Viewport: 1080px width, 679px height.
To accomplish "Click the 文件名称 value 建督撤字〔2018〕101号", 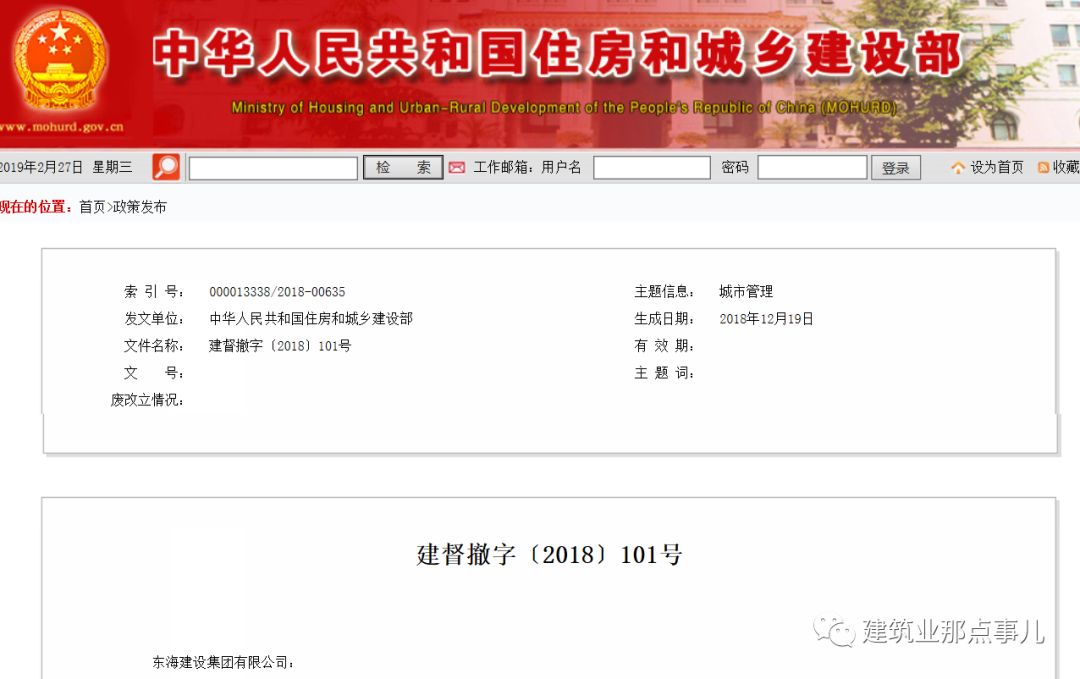I will click(x=280, y=346).
